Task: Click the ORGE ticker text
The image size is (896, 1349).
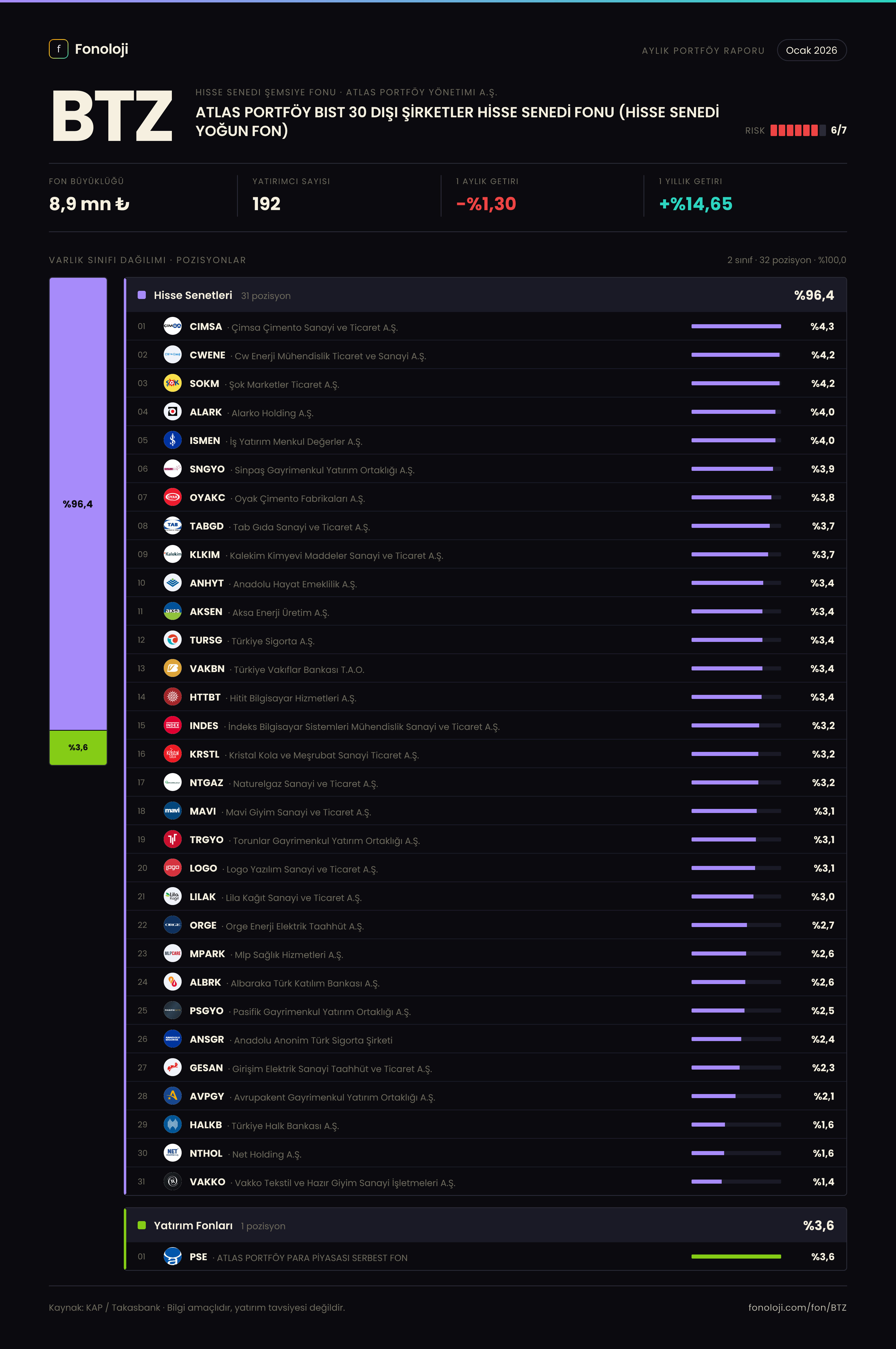Action: (x=203, y=925)
